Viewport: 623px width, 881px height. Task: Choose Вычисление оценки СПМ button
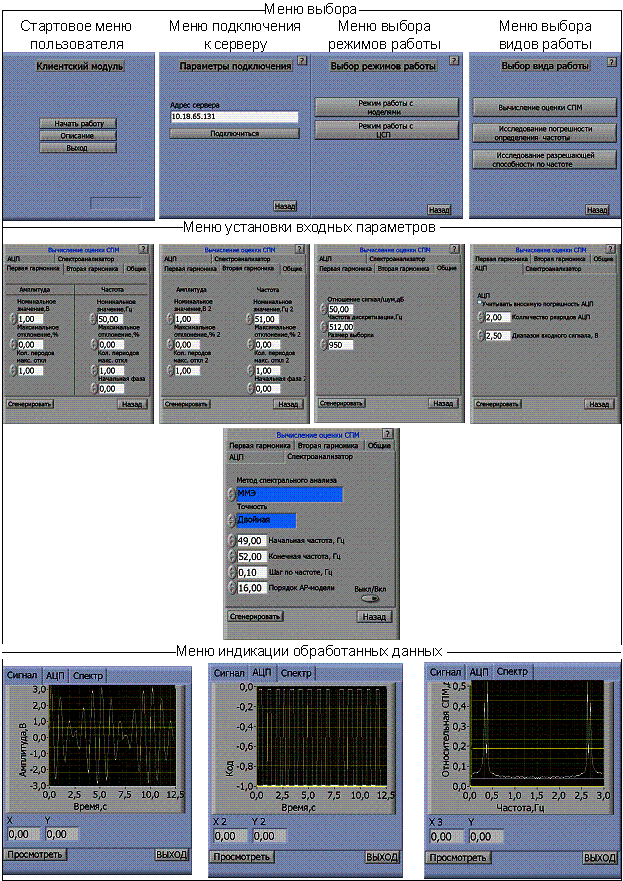[544, 107]
